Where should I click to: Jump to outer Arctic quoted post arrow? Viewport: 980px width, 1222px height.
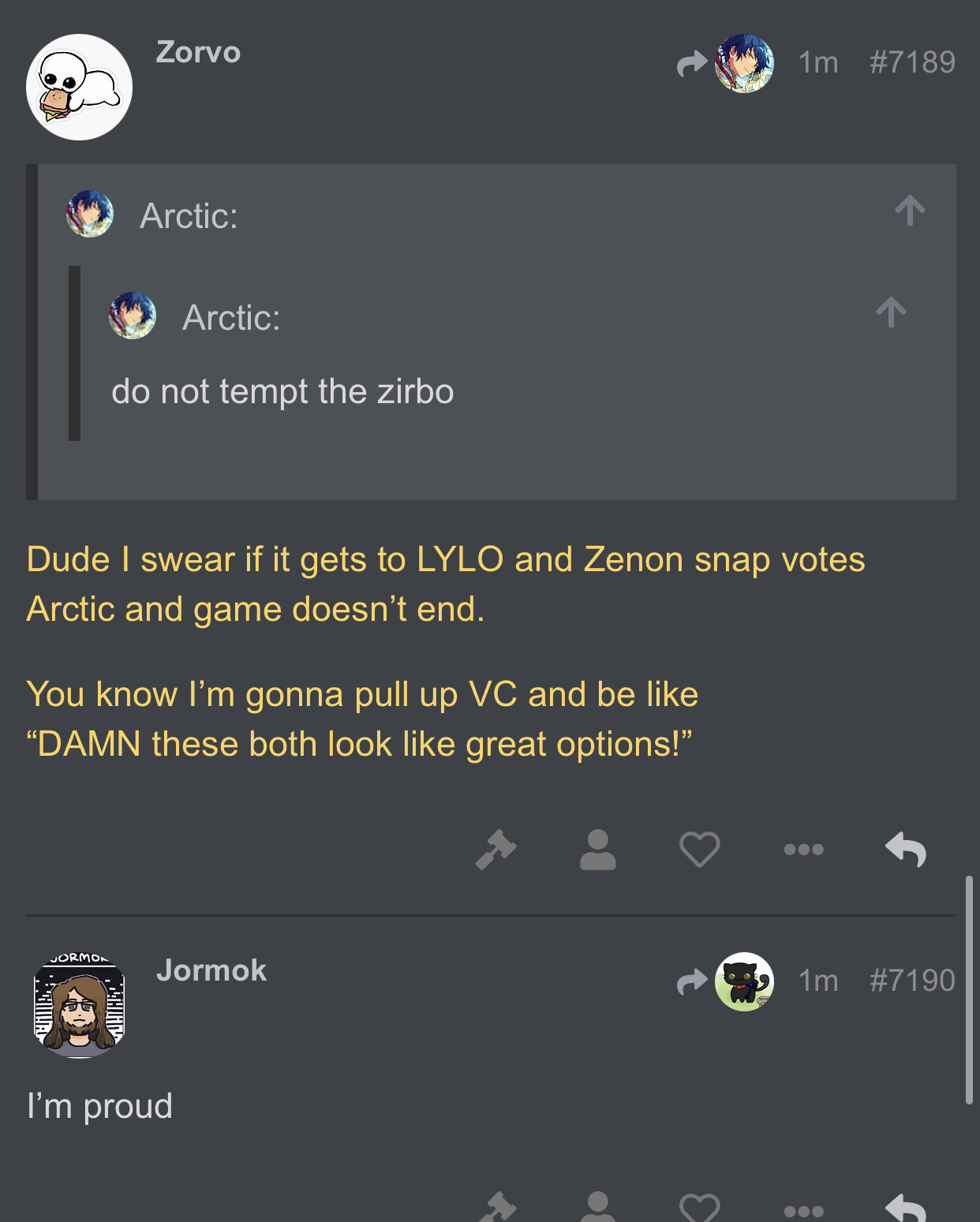tap(910, 211)
